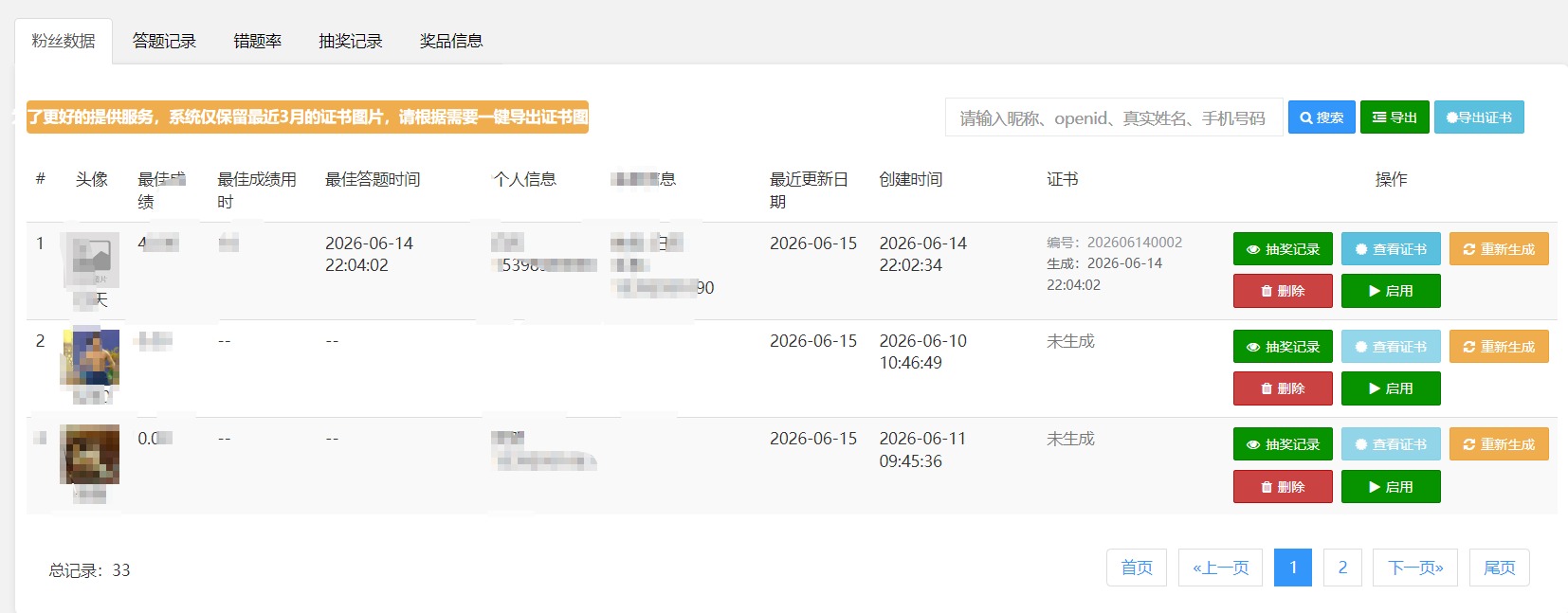Click the green 导出 button

[x=1395, y=117]
